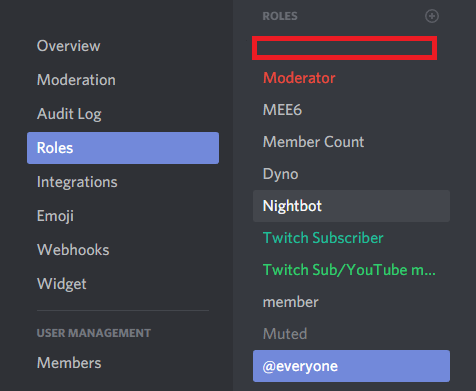
Task: Pick the Nightbot role
Action: 351,206
